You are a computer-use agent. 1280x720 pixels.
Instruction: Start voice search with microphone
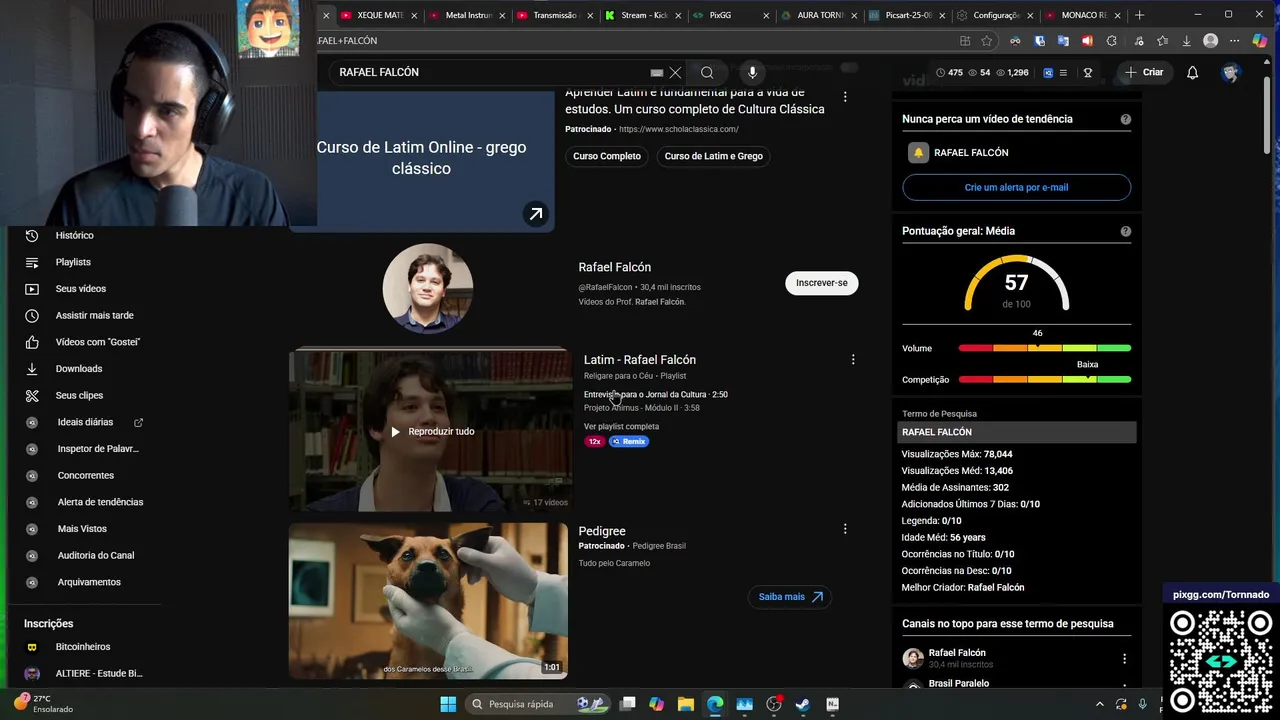coord(752,72)
